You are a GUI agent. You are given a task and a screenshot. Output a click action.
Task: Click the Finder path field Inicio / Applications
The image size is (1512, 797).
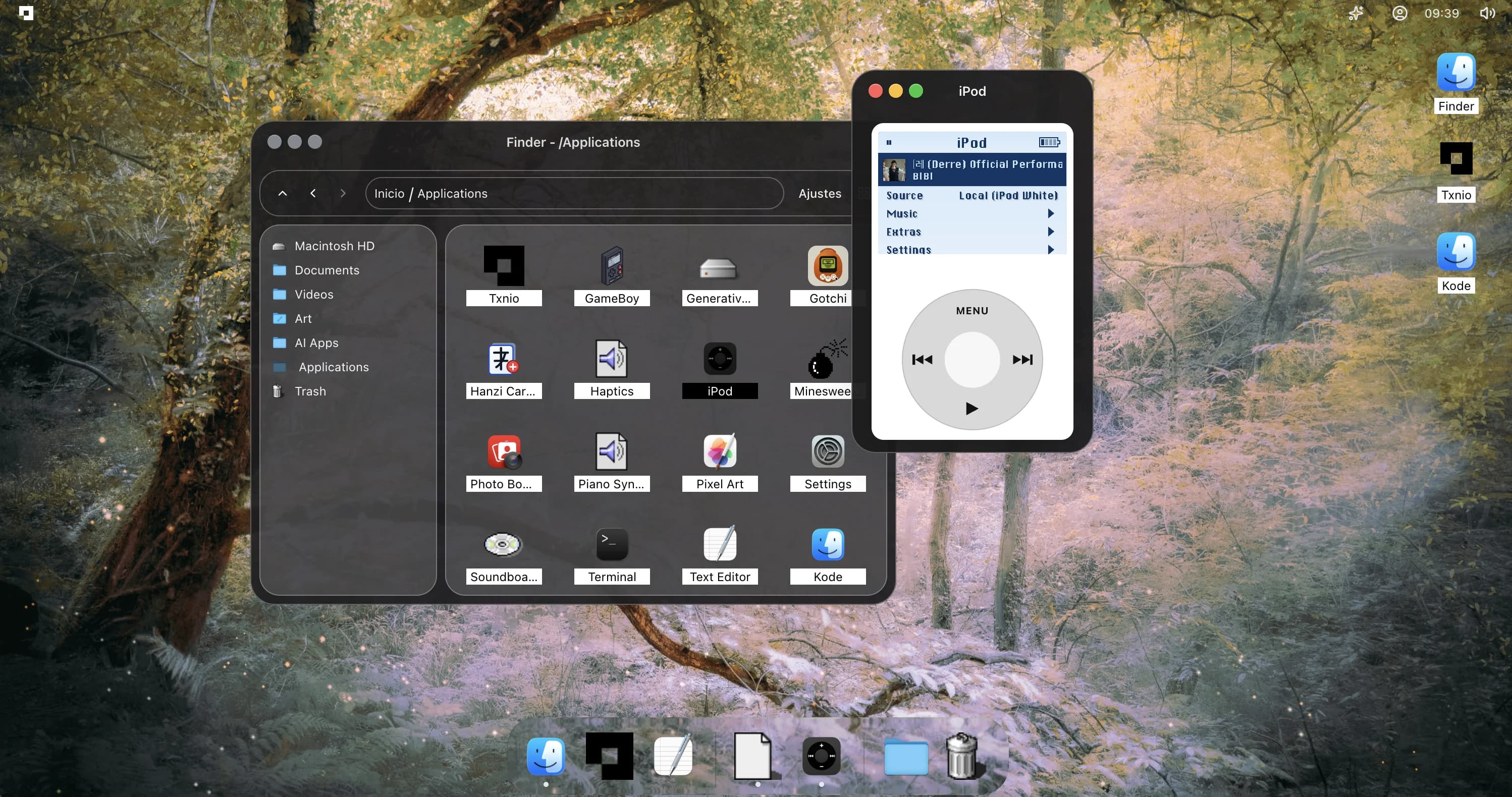574,193
